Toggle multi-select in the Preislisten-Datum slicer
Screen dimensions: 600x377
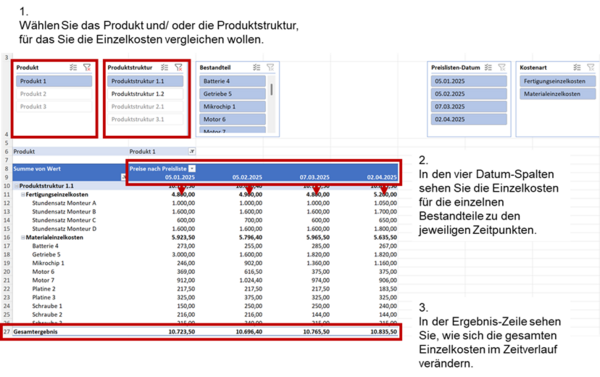(x=488, y=67)
